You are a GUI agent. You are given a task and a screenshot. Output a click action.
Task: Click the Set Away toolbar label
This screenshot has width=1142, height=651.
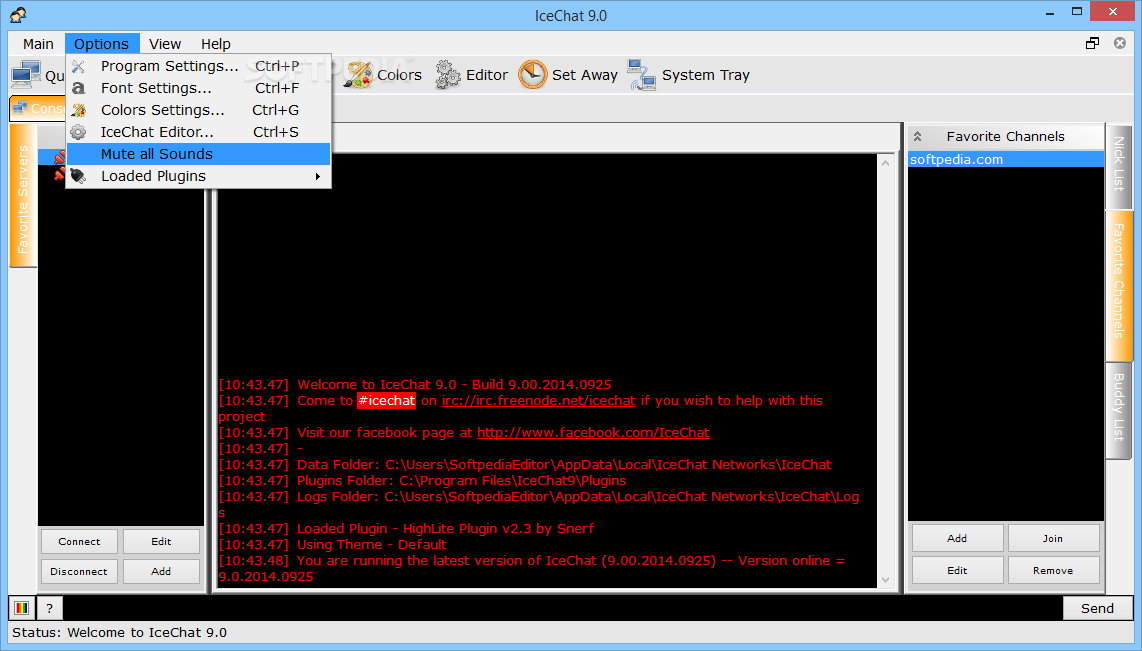click(x=585, y=75)
